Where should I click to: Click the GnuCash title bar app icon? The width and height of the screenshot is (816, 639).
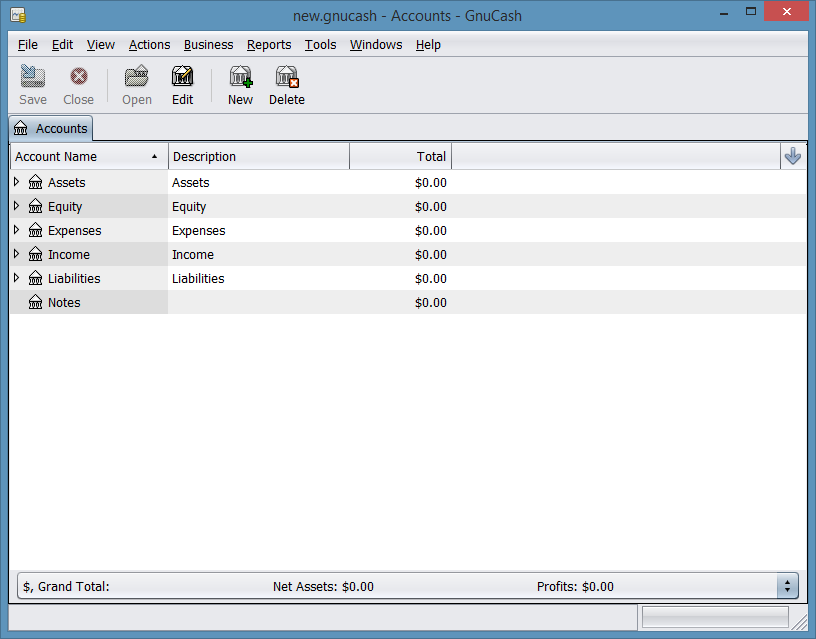pyautogui.click(x=18, y=15)
